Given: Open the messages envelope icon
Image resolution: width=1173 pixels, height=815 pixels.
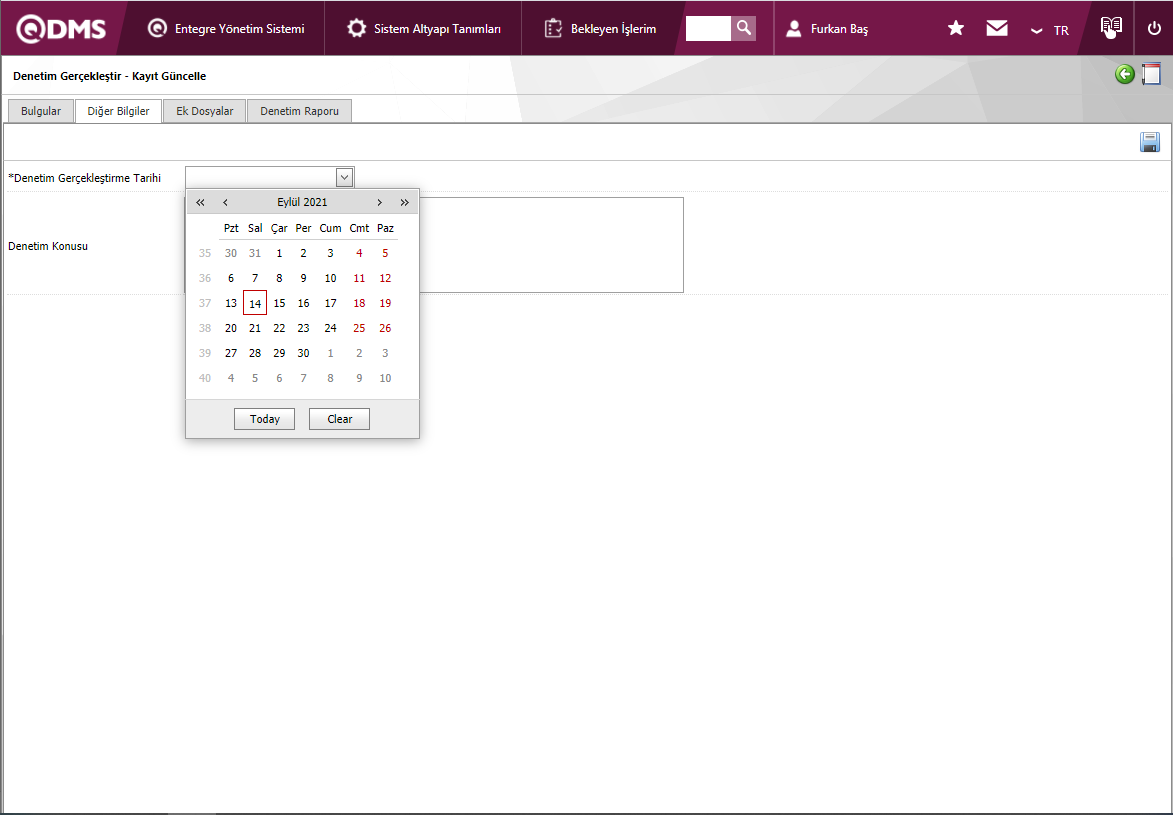Looking at the screenshot, I should [997, 28].
